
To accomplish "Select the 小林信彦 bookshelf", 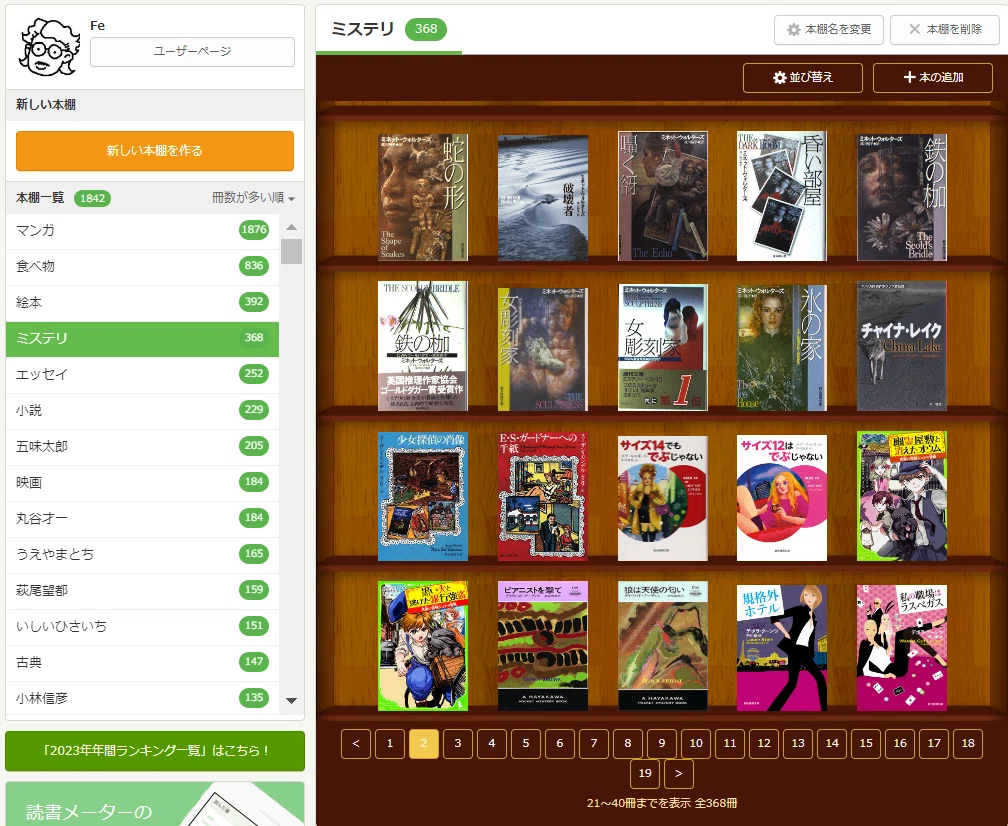I will pos(143,697).
